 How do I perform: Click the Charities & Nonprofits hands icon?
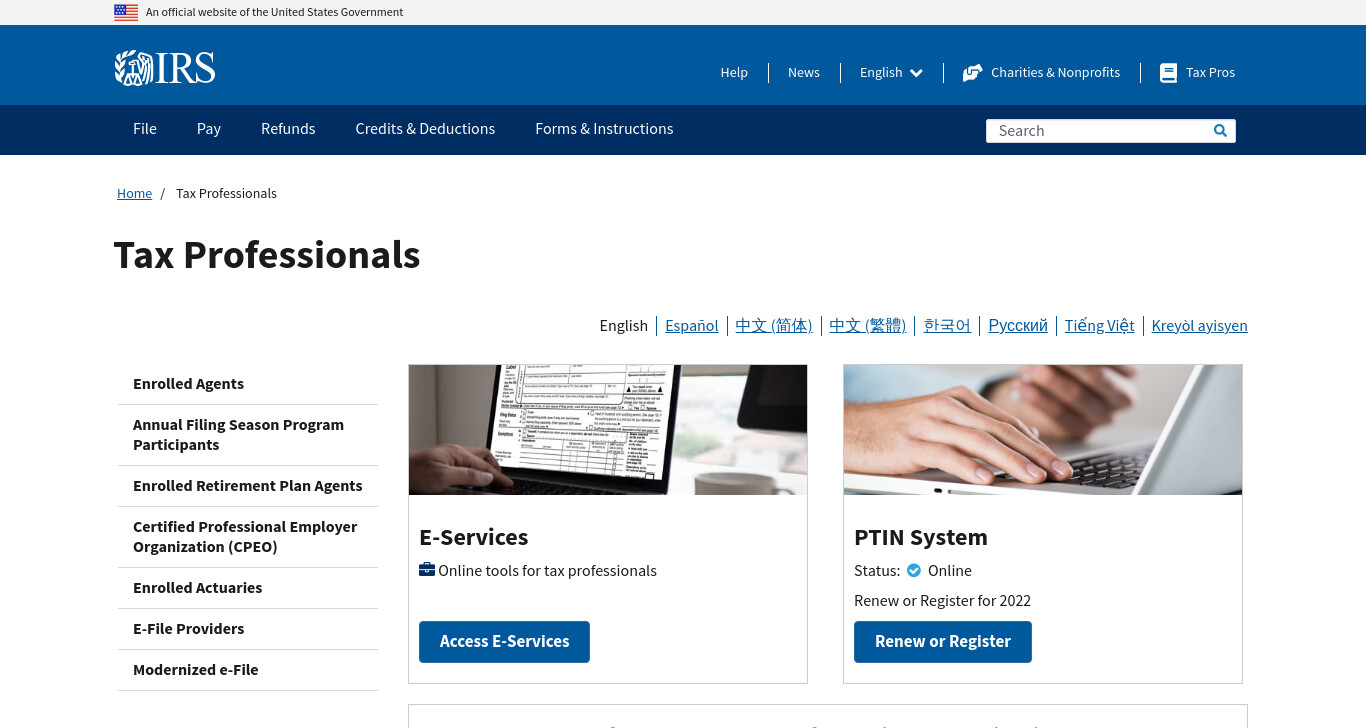tap(972, 72)
